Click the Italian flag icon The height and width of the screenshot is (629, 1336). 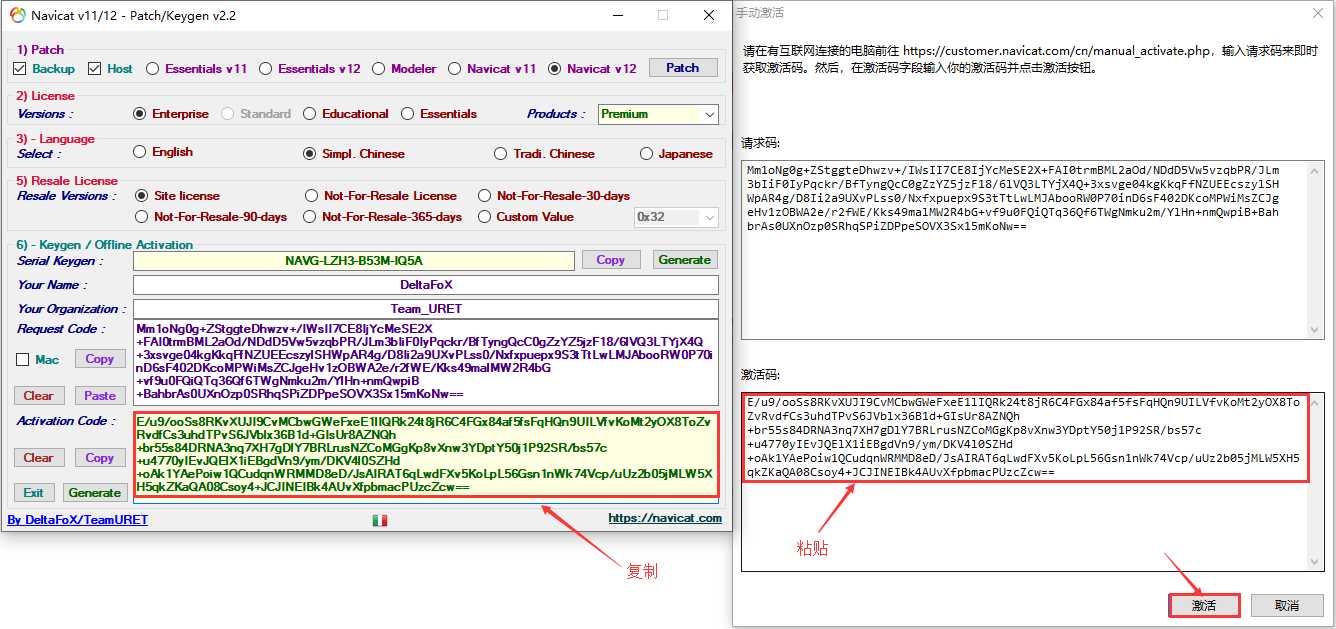click(x=380, y=520)
